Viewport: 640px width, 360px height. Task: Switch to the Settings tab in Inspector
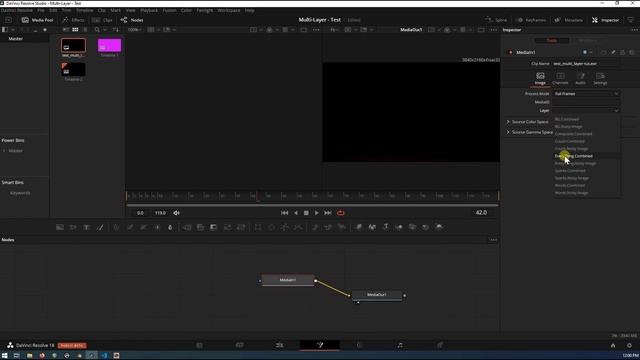600,78
